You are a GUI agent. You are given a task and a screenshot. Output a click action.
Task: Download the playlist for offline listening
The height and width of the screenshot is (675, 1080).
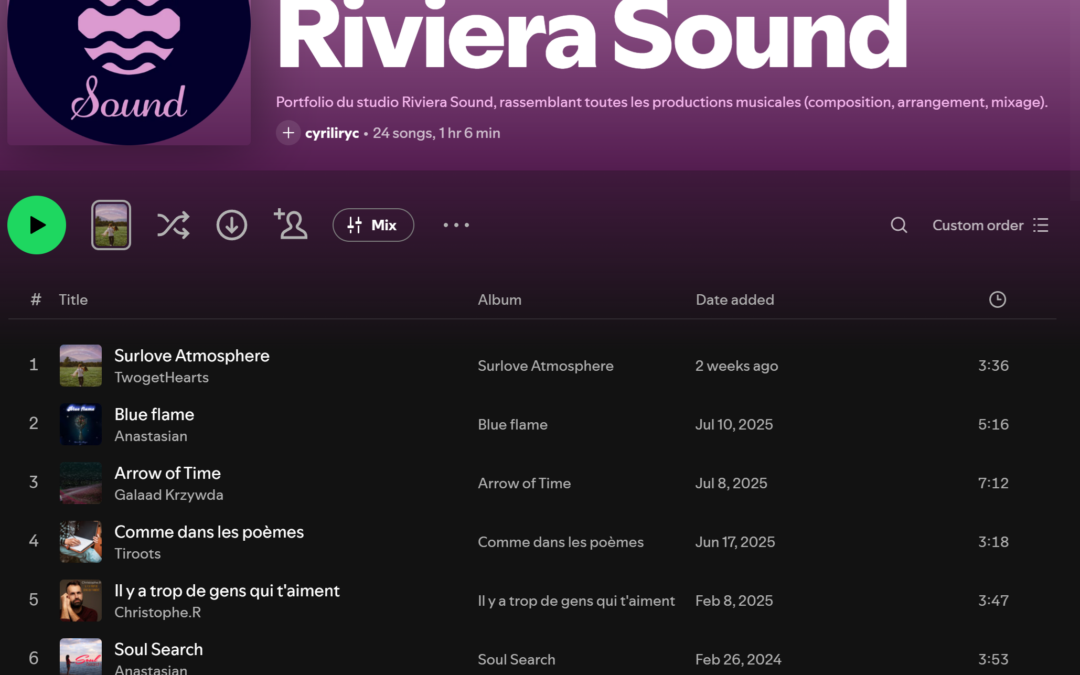coord(231,225)
